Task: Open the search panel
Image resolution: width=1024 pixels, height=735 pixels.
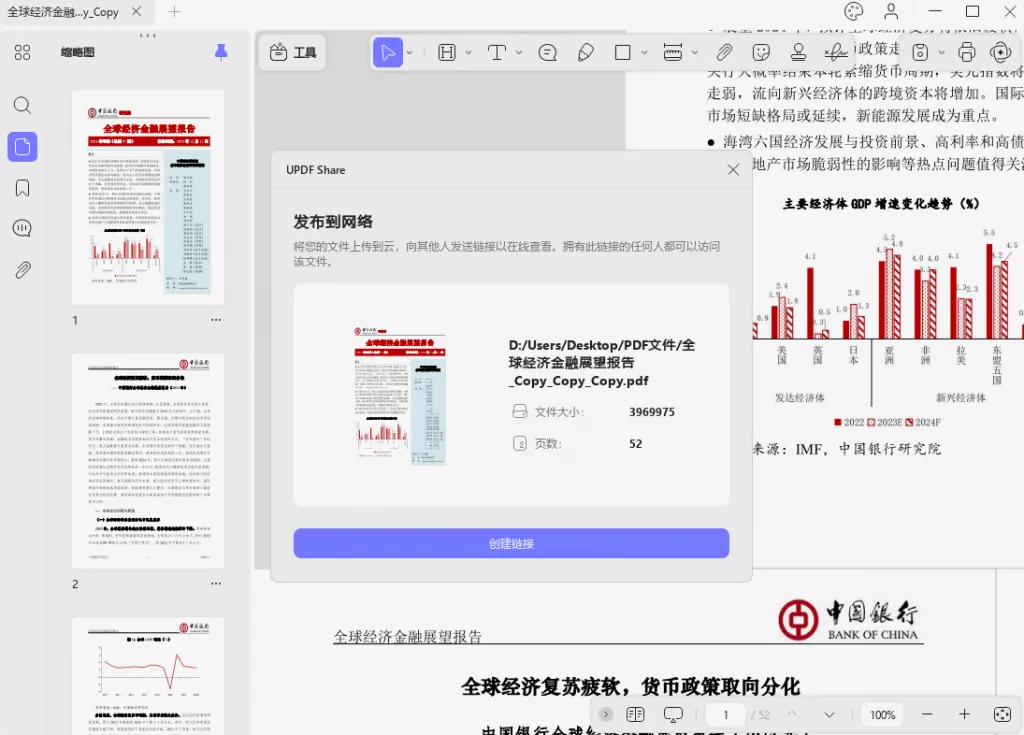Action: click(x=22, y=105)
